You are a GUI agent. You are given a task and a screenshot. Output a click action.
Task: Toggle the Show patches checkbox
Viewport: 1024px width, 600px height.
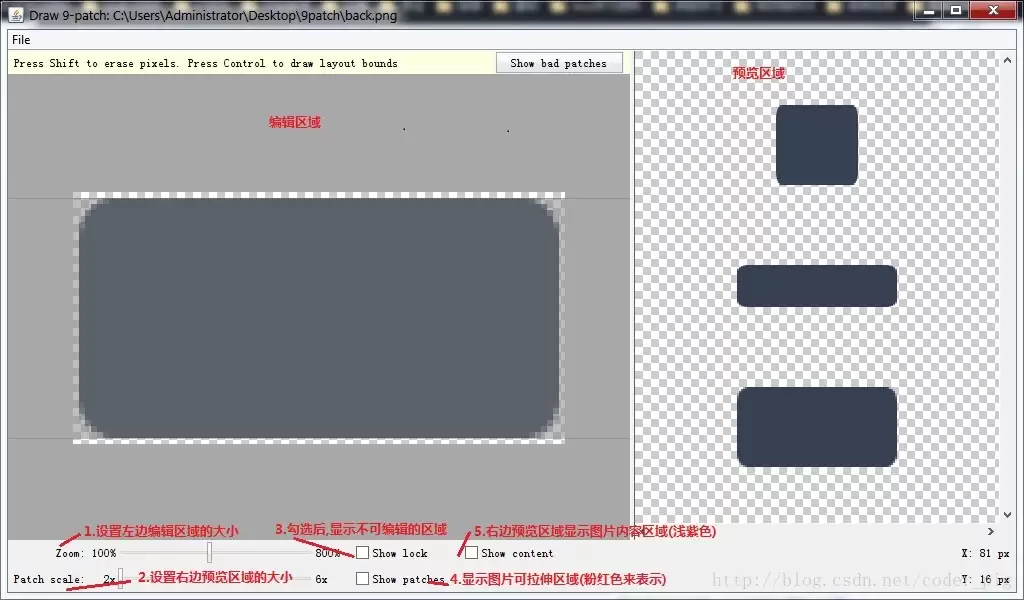tap(362, 579)
